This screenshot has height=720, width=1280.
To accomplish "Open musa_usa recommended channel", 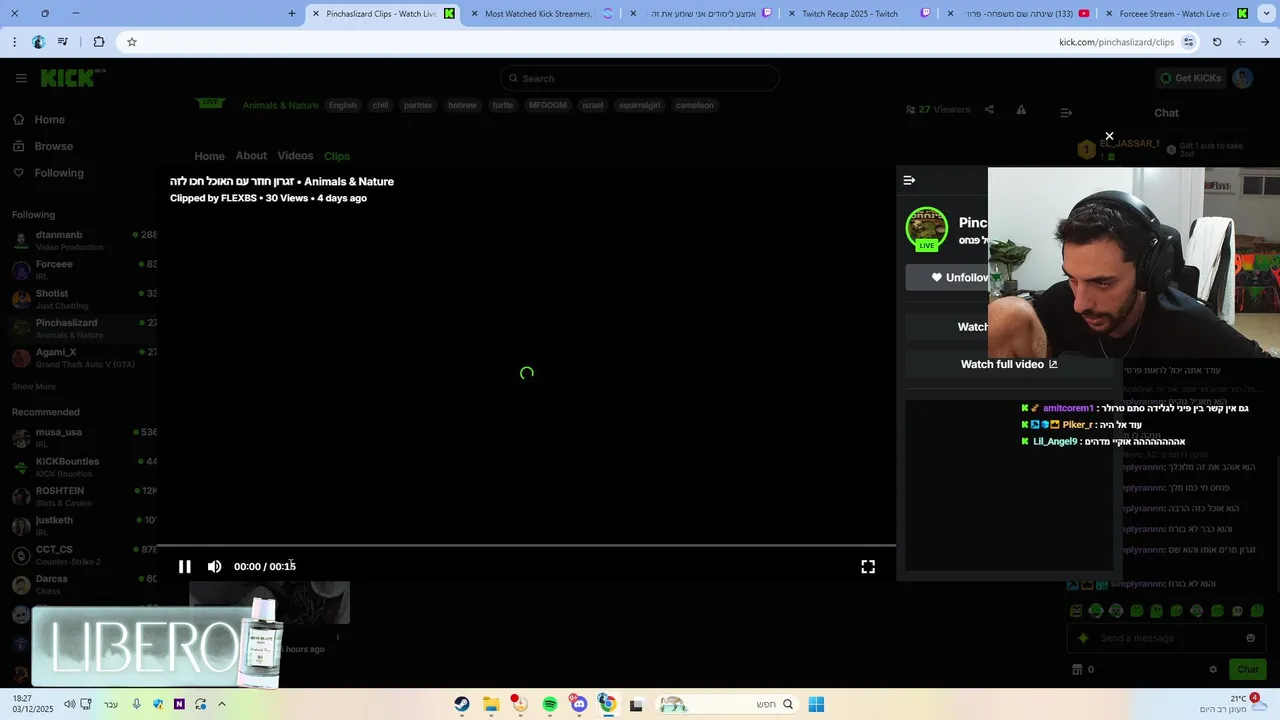I will [83, 437].
